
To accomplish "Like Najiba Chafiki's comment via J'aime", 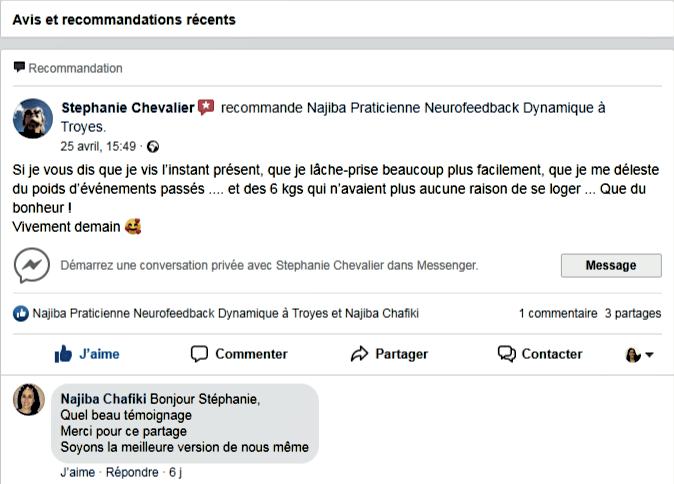I will point(77,471).
